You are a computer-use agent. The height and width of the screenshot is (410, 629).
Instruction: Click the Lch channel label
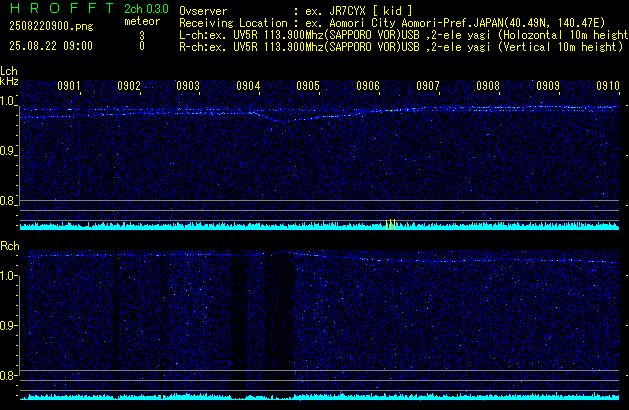coord(9,71)
